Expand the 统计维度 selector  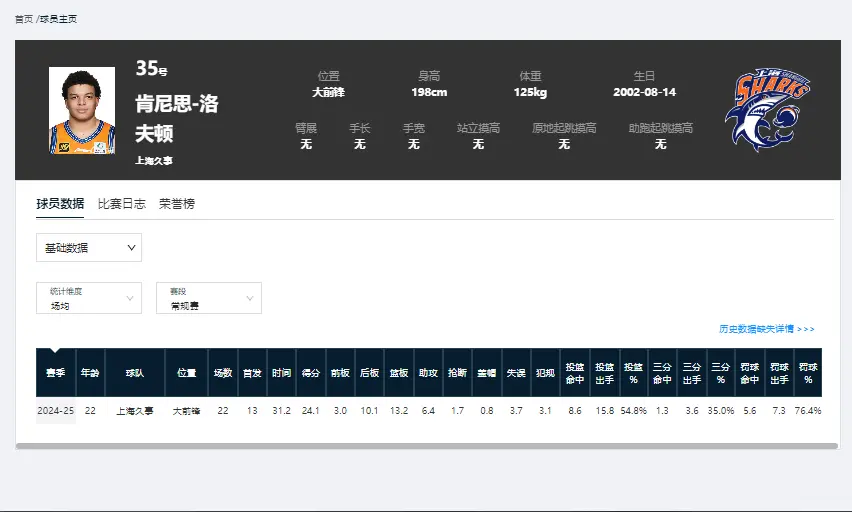(89, 298)
